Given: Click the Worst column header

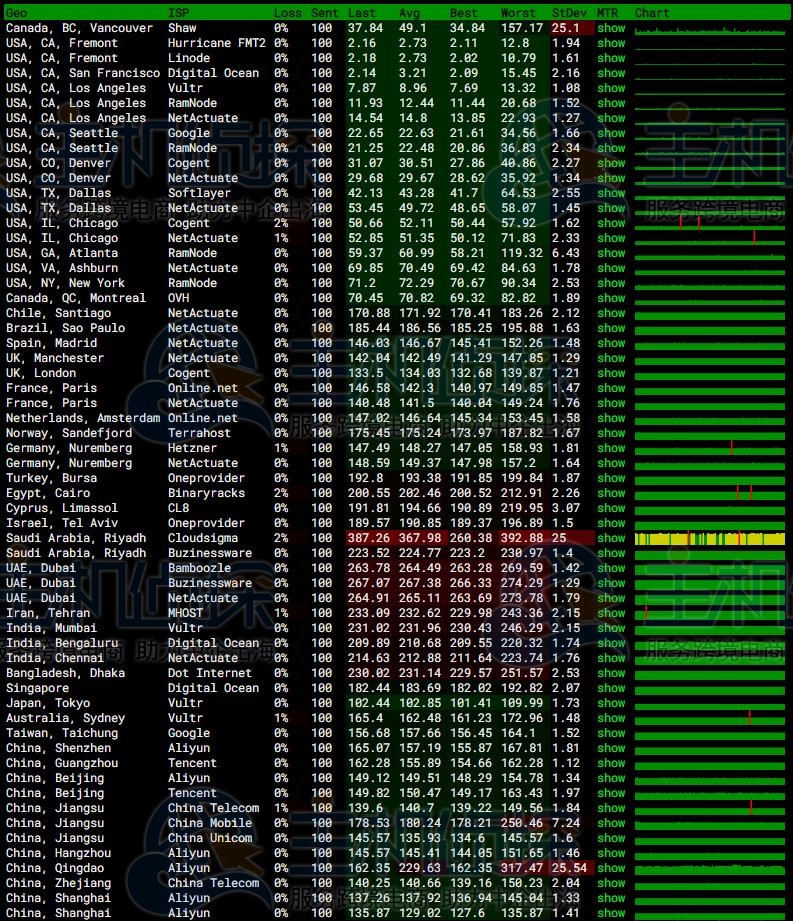Looking at the screenshot, I should coord(518,13).
